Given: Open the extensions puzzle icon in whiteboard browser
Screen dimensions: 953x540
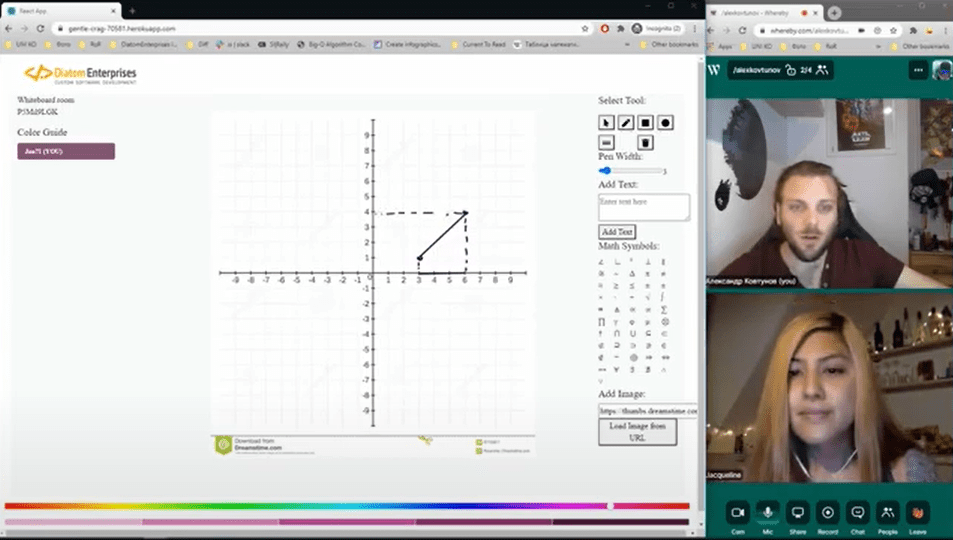Looking at the screenshot, I should 621,29.
